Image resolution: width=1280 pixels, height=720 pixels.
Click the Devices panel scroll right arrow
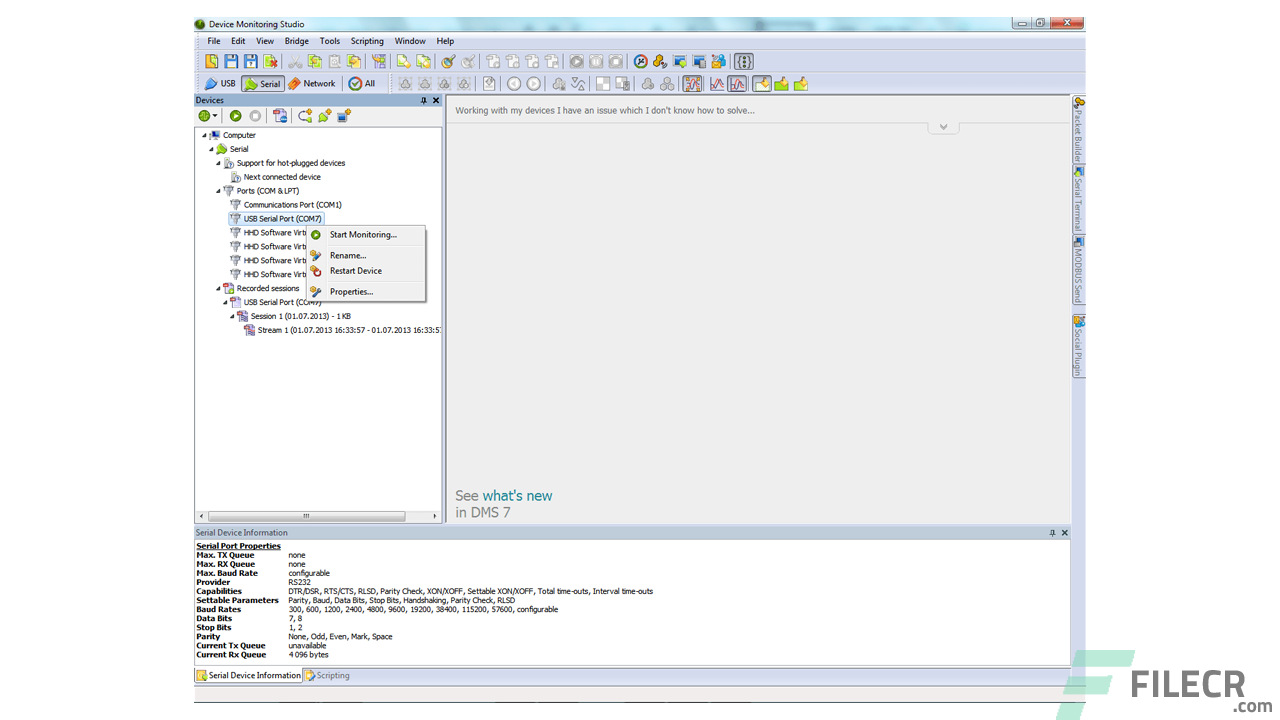click(x=435, y=516)
